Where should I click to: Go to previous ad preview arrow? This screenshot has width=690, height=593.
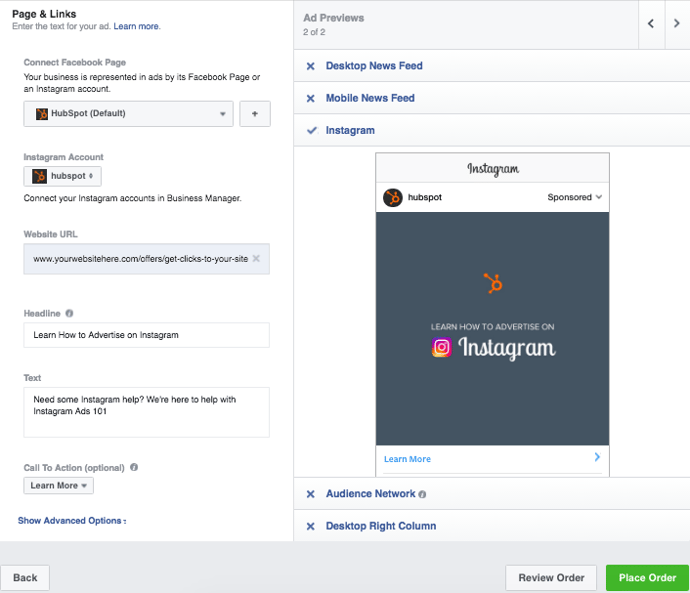[x=651, y=24]
